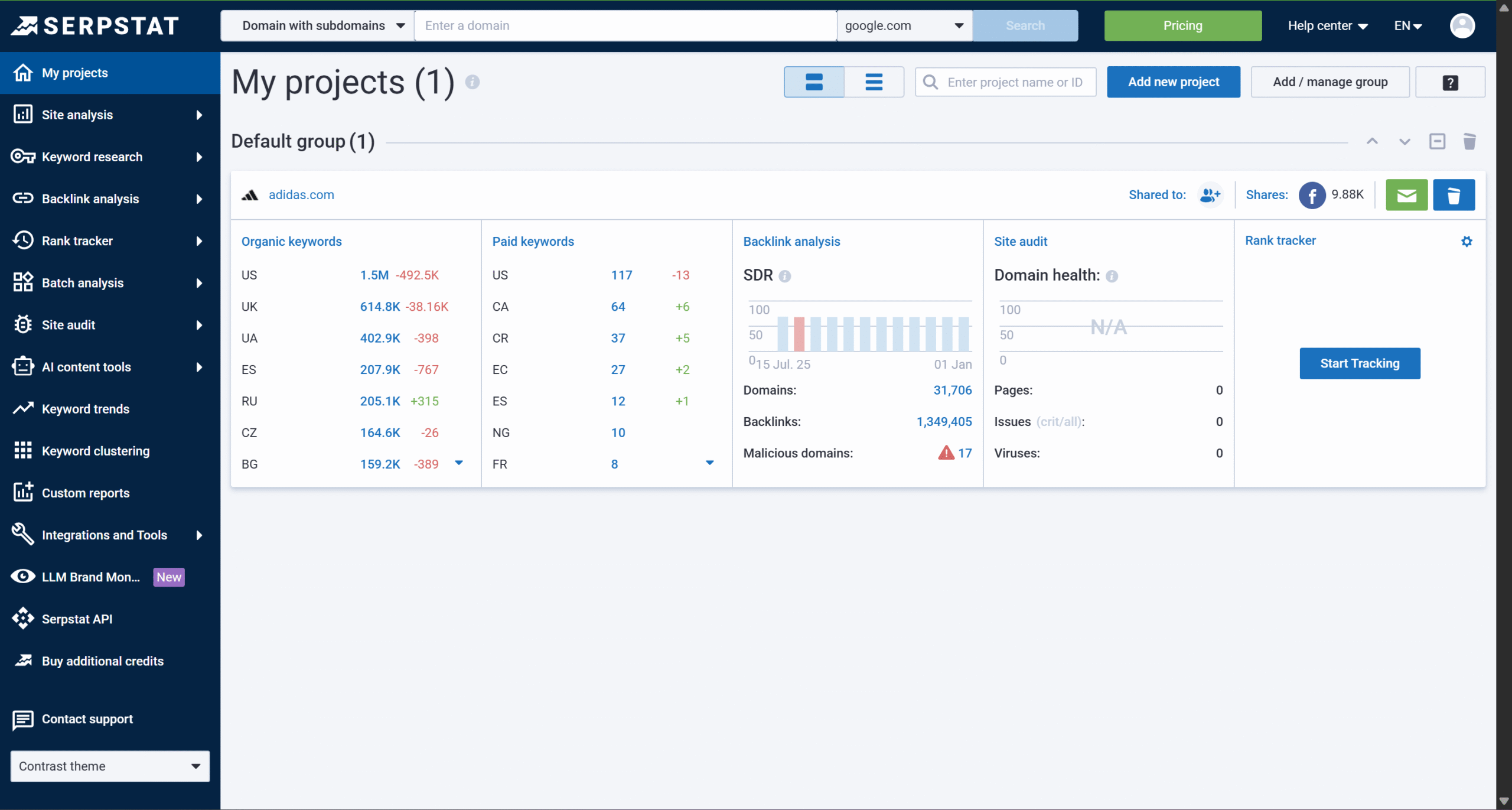Open AI content tools

click(86, 366)
